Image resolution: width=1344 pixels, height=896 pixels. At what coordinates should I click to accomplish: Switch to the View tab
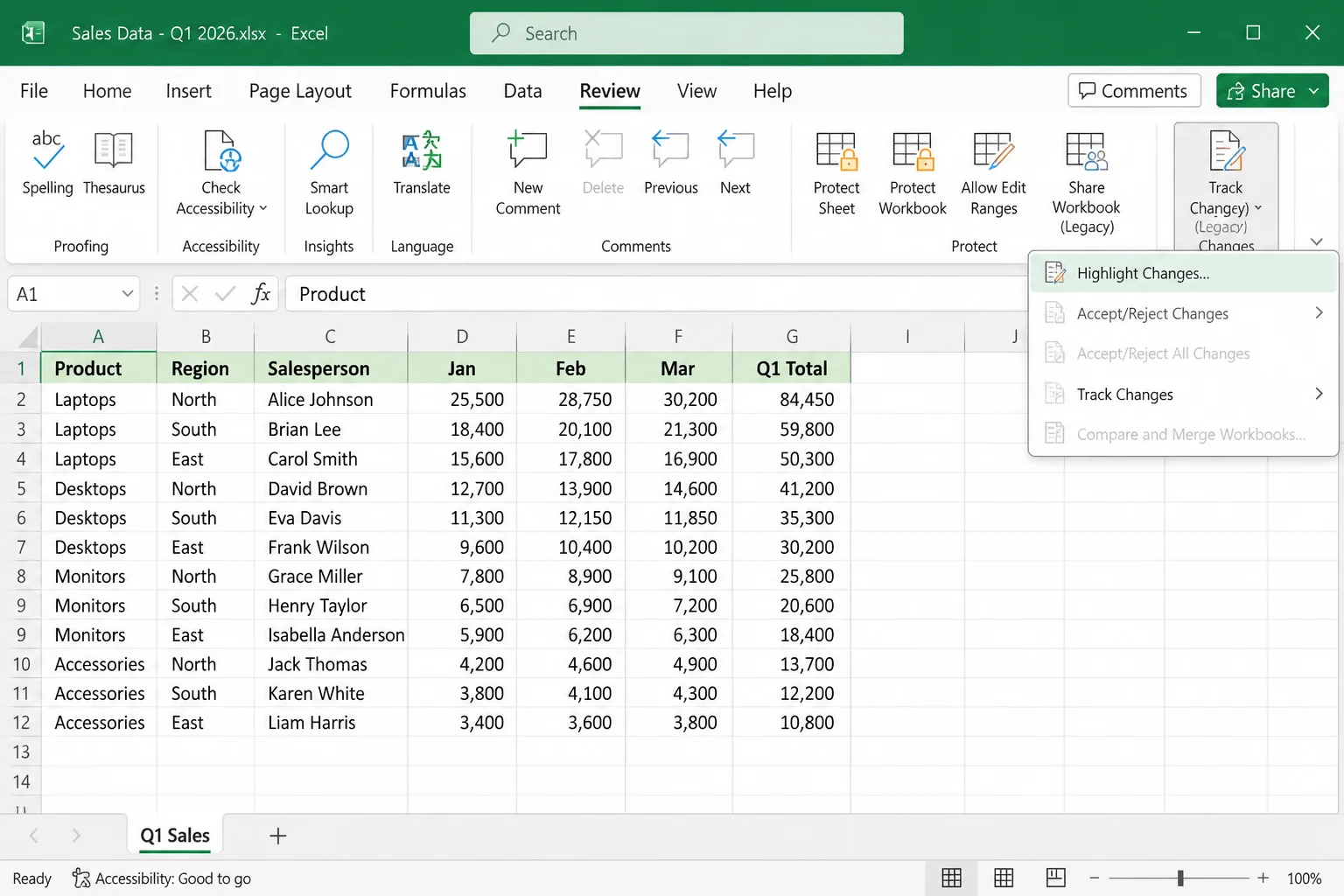696,91
